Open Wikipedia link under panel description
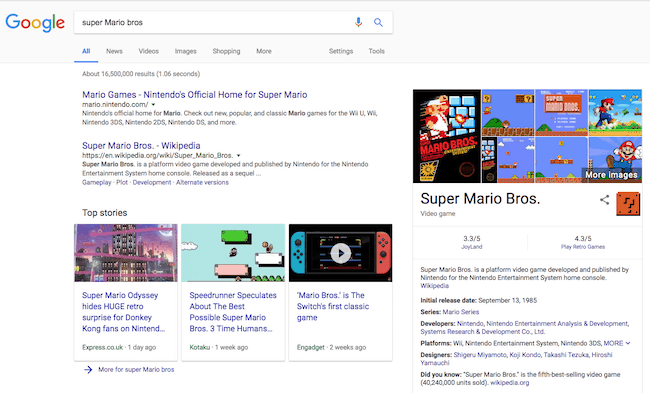This screenshot has width=650, height=393. click(x=434, y=286)
